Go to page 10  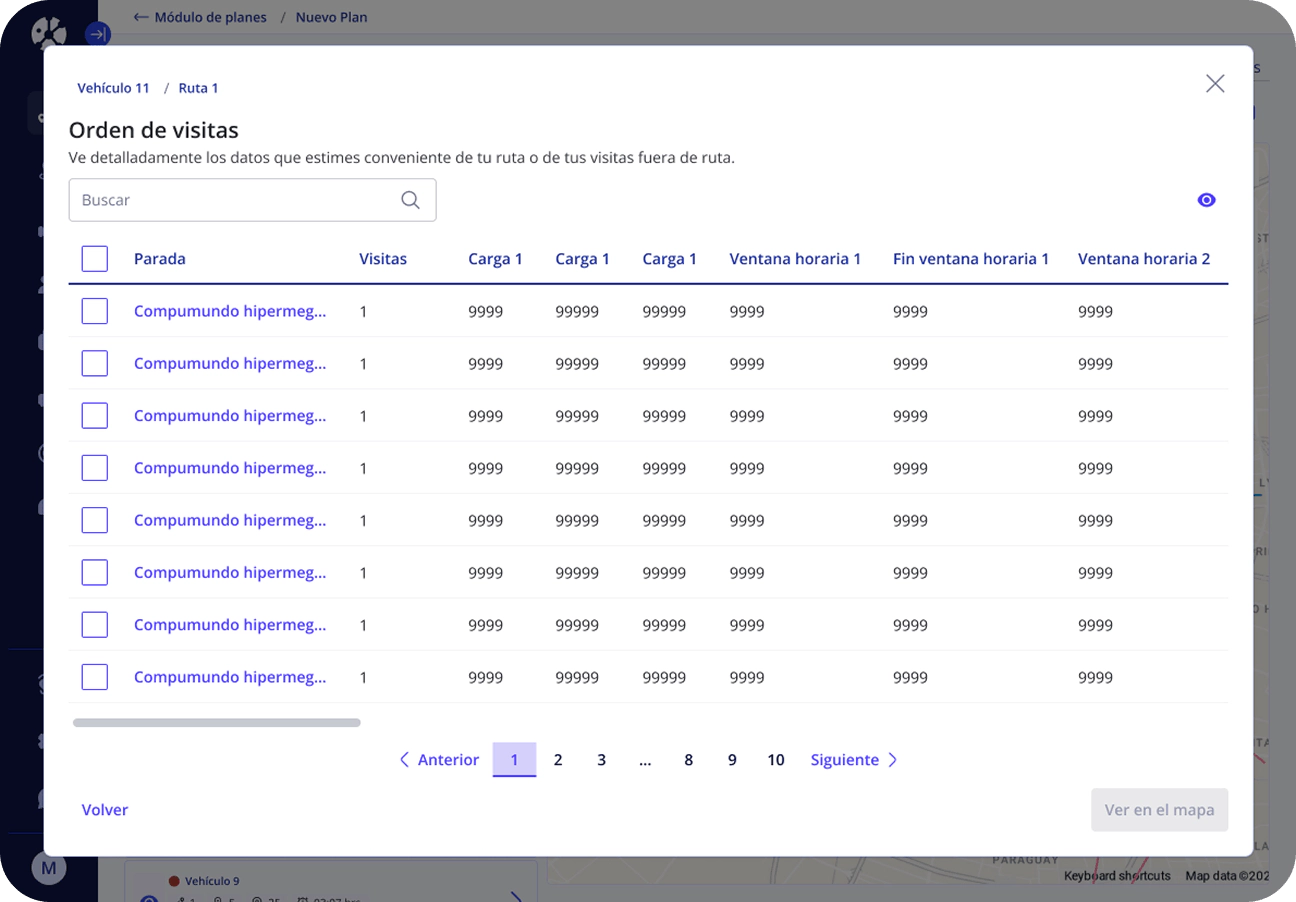pos(776,760)
